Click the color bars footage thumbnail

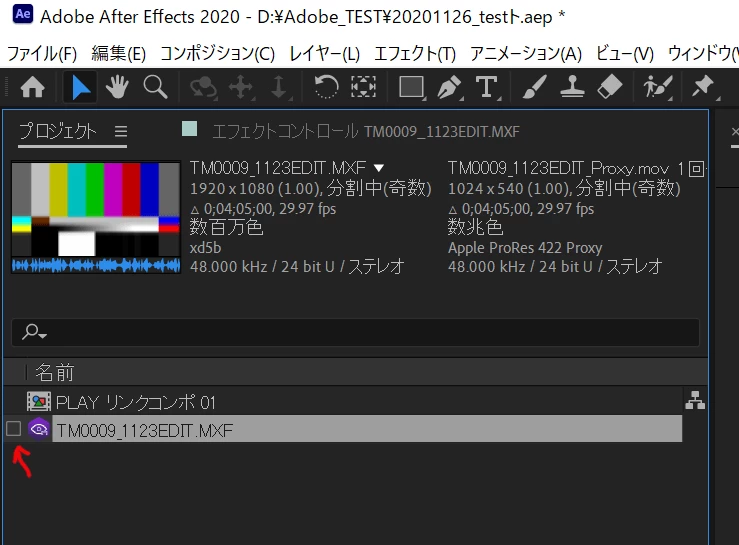(96, 217)
